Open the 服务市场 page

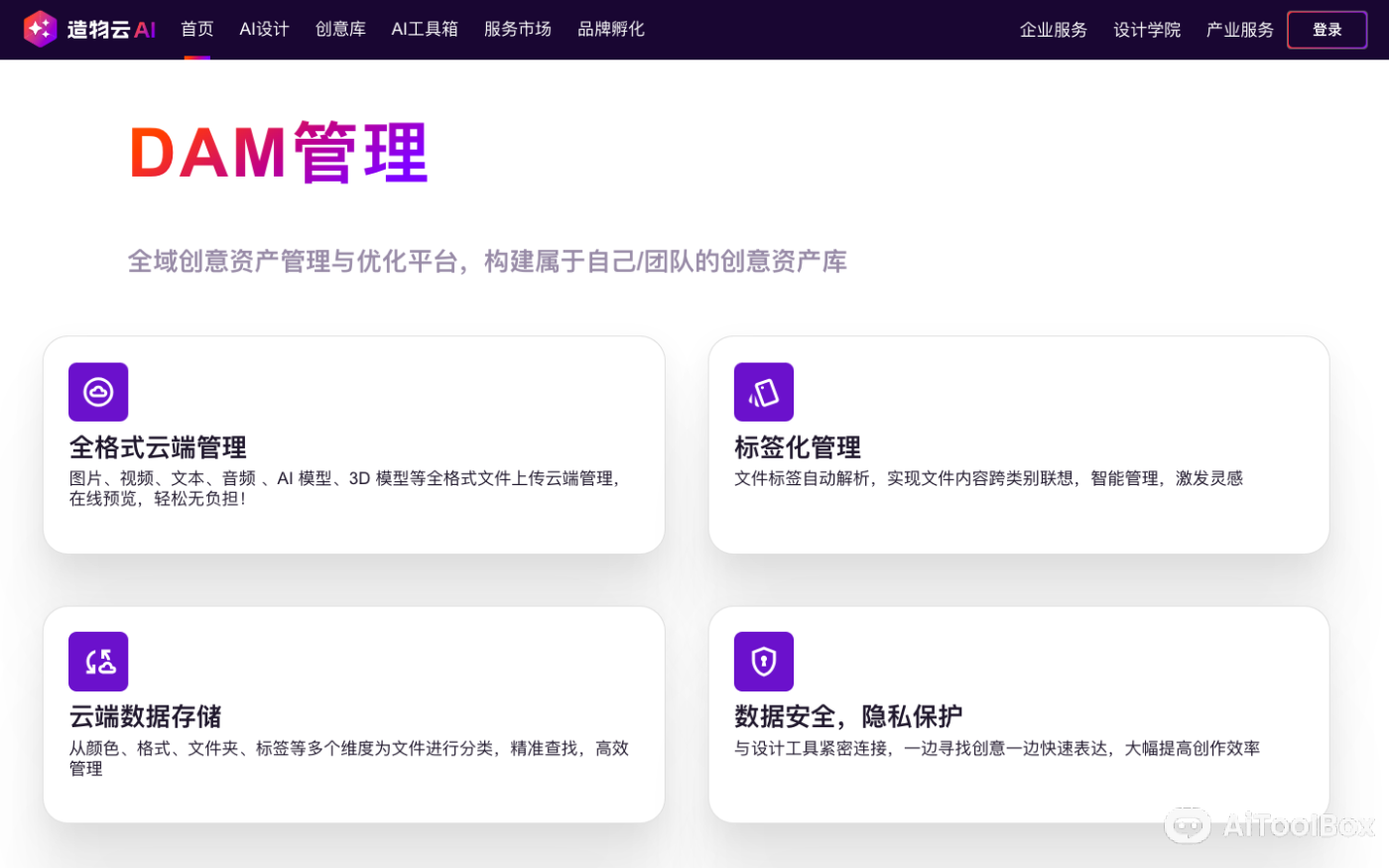coord(517,29)
